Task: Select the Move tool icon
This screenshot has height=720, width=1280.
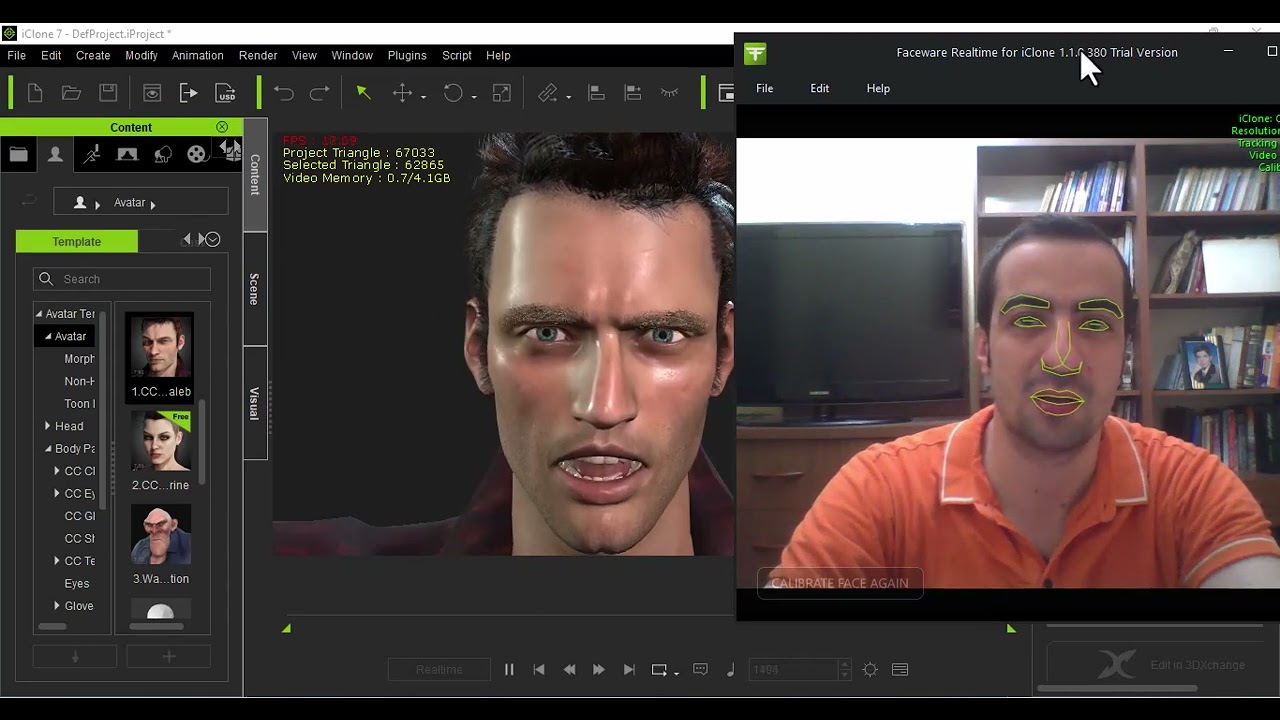Action: pos(402,93)
